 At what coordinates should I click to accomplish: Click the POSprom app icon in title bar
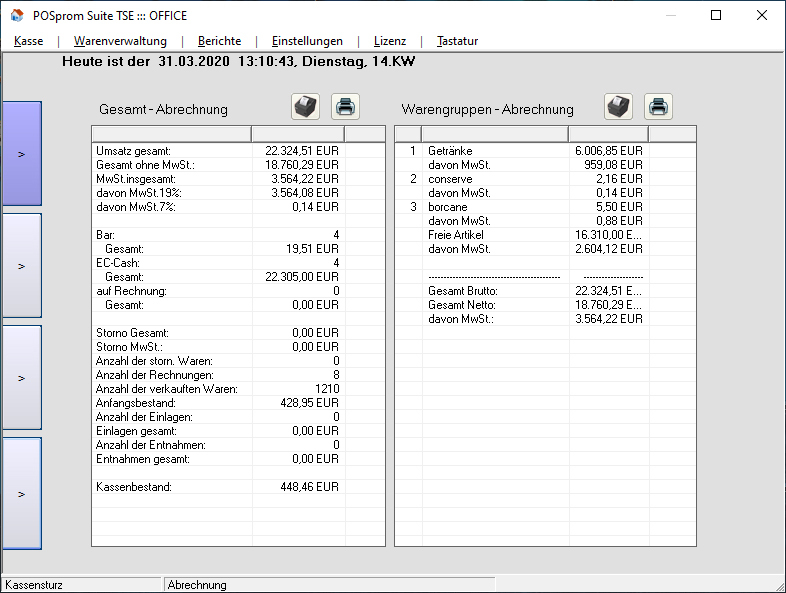[x=17, y=16]
